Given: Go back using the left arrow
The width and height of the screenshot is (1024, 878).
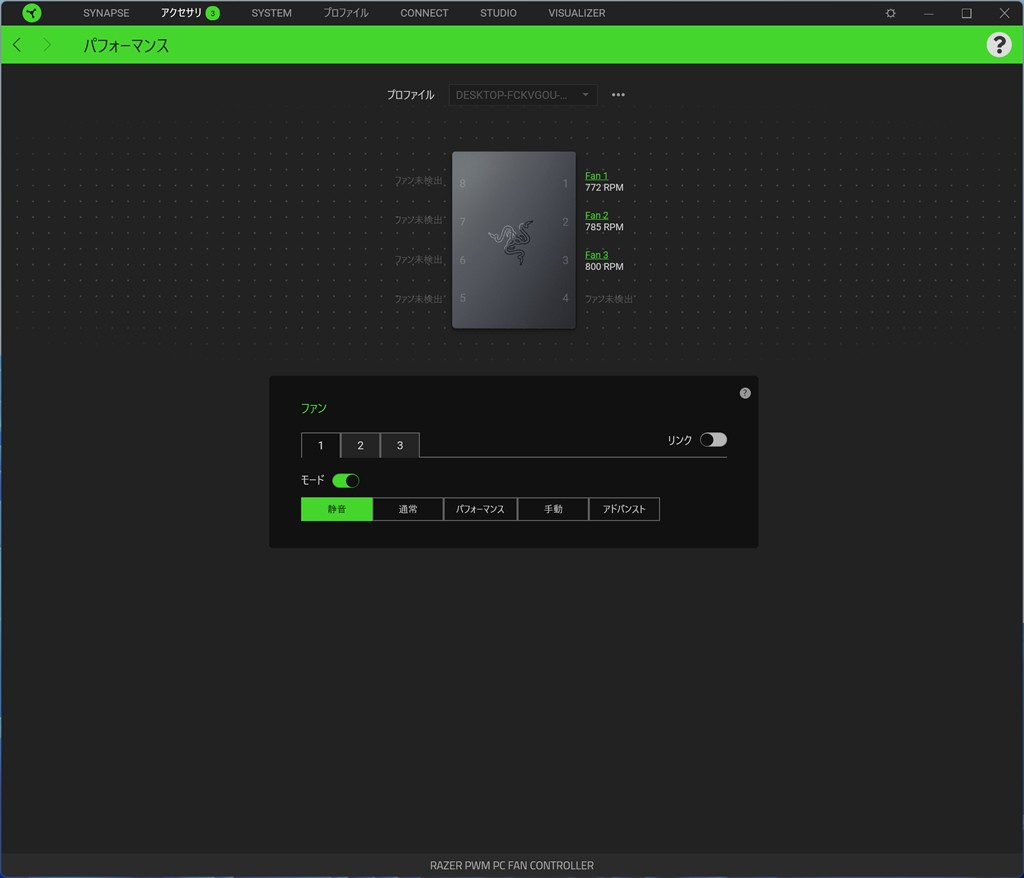Looking at the screenshot, I should click(17, 45).
